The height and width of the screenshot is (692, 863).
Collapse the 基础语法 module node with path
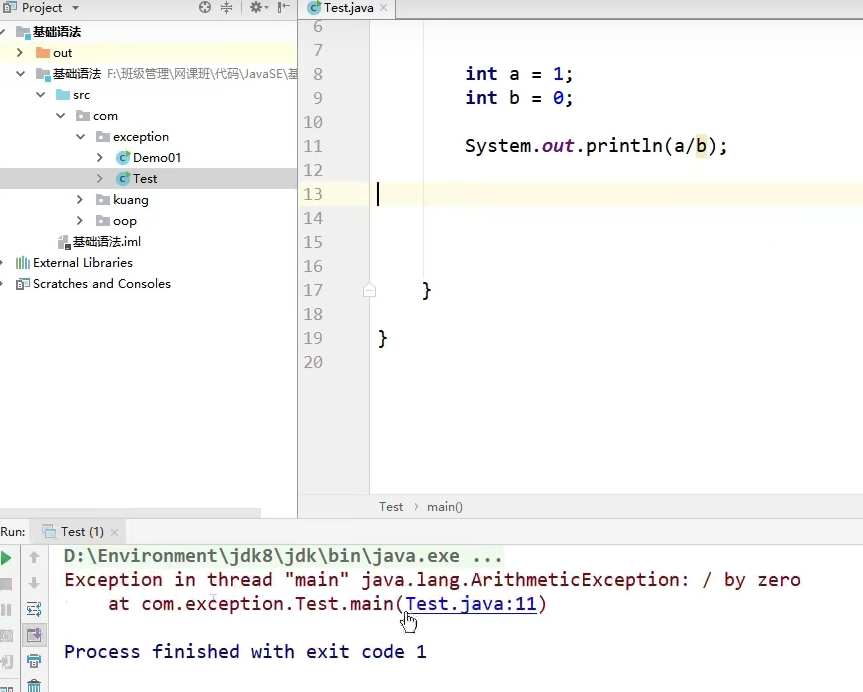coord(20,73)
